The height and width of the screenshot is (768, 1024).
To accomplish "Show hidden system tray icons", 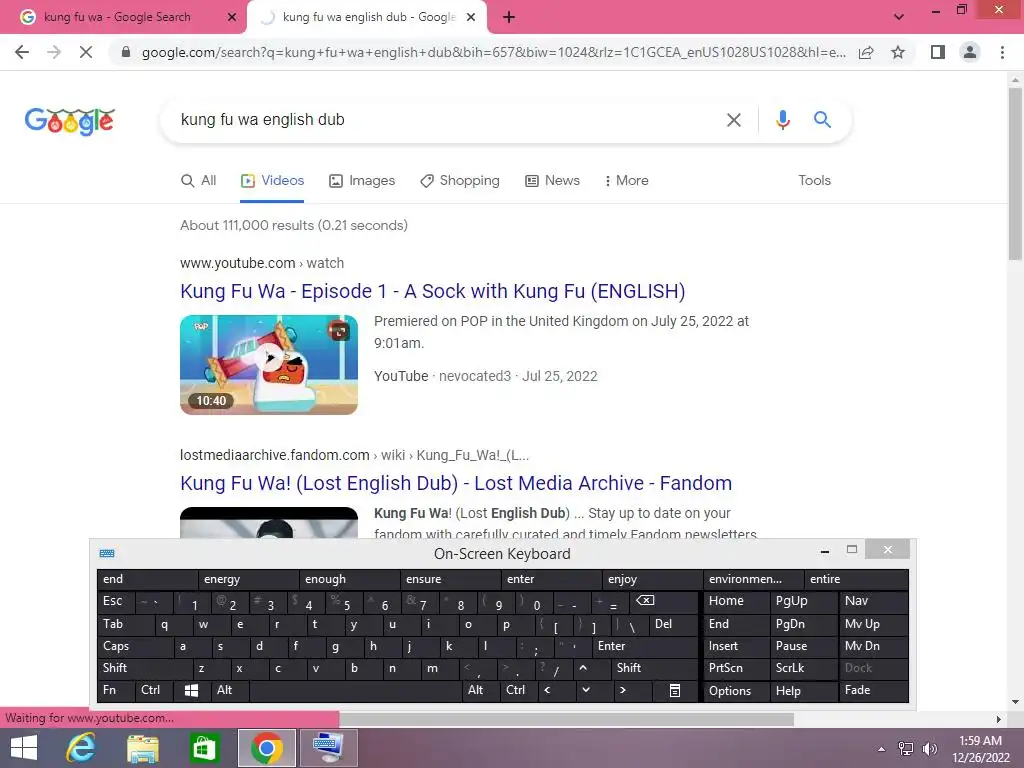I will (x=882, y=748).
